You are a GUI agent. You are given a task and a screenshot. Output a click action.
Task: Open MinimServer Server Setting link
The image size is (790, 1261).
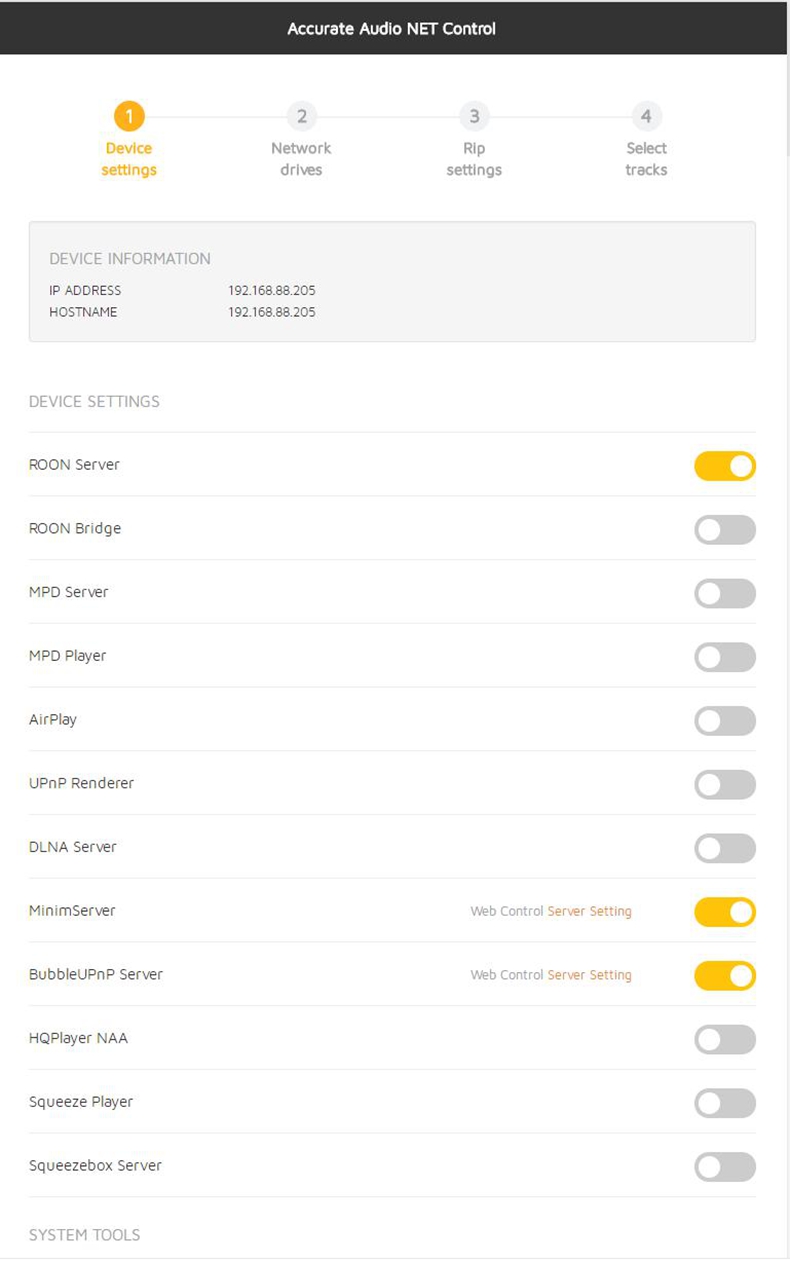(x=589, y=912)
